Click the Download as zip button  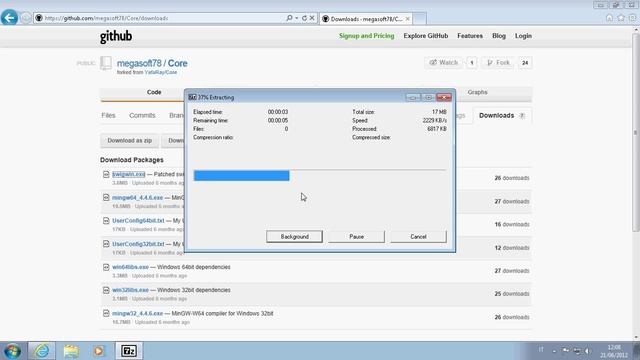[x=129, y=140]
